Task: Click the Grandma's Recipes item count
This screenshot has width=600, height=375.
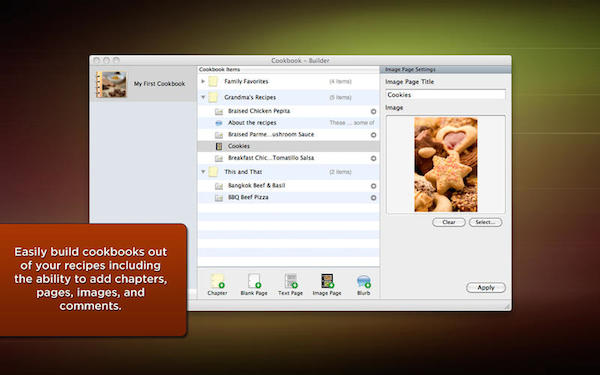Action: (x=340, y=98)
